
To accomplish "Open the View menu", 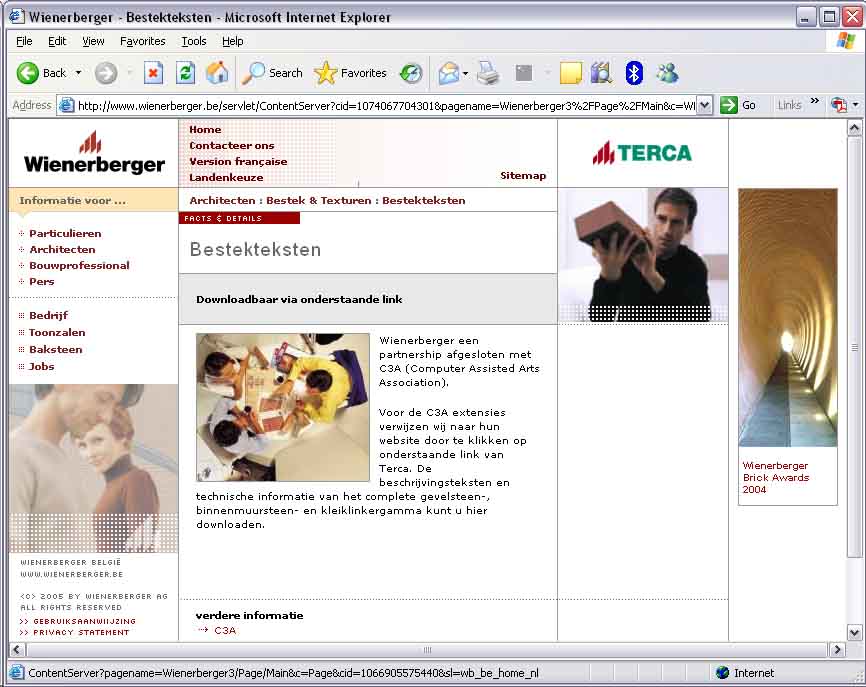I will [x=93, y=41].
